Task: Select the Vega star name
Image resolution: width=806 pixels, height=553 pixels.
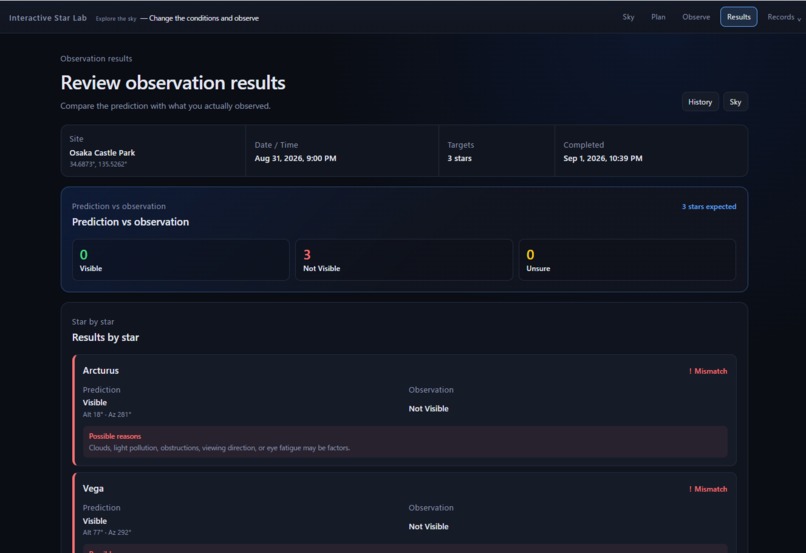Action: 93,488
